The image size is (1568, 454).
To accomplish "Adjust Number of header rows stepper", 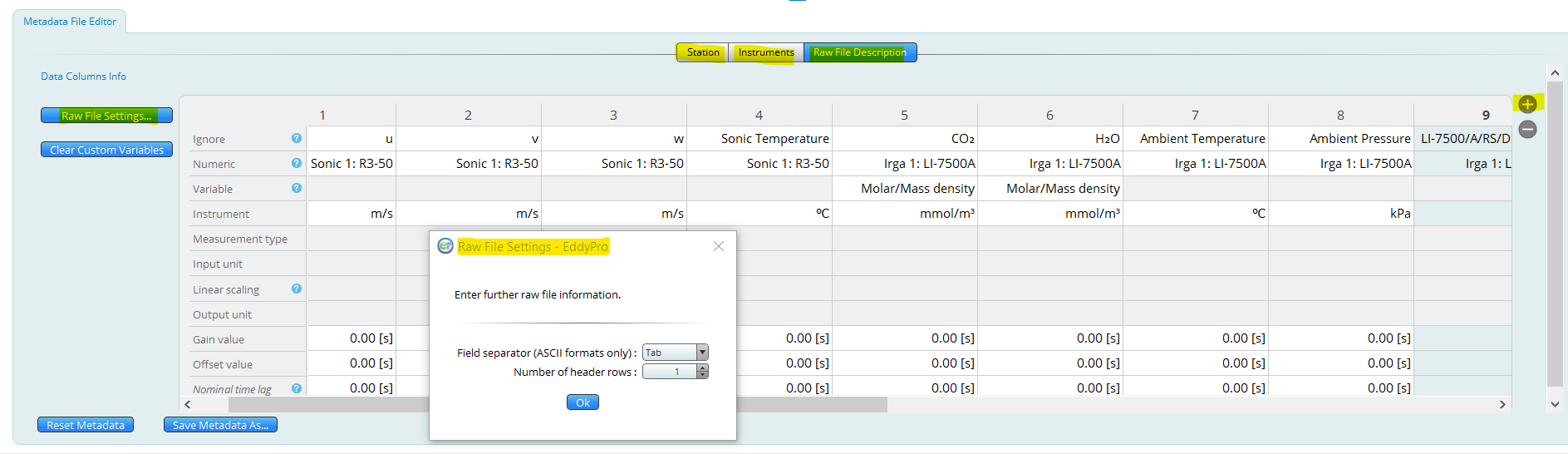I will [702, 372].
